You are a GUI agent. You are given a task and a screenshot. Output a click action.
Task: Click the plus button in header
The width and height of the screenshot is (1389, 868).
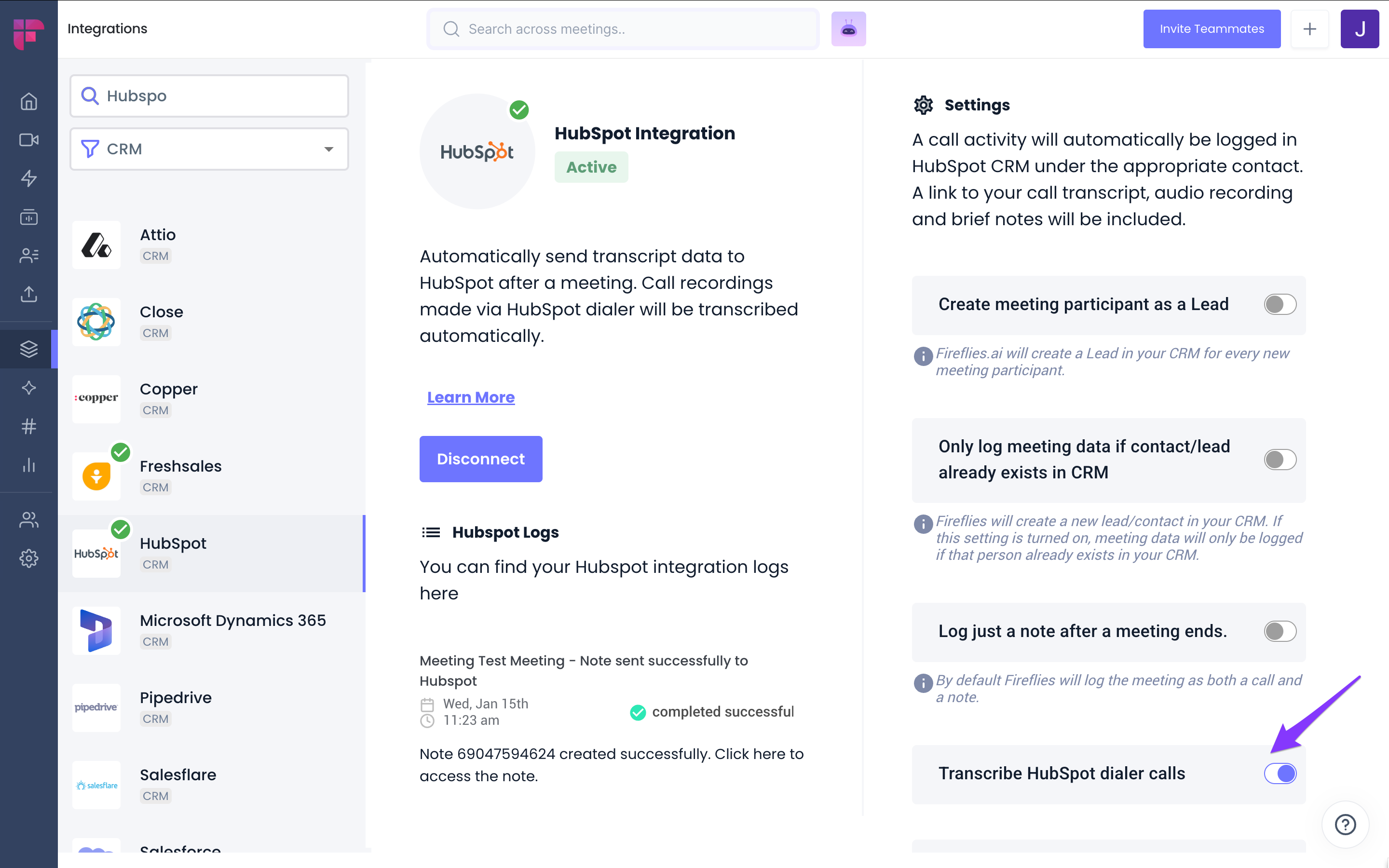(x=1309, y=29)
